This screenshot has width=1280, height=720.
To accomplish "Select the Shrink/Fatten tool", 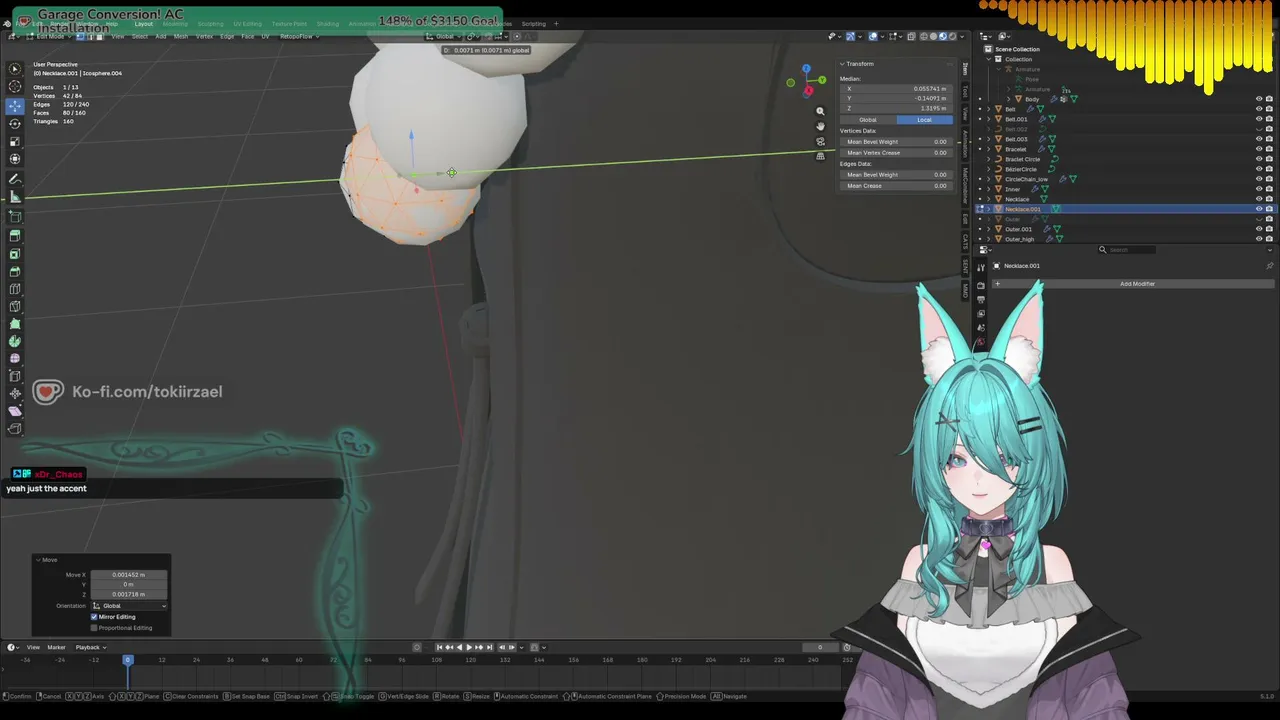I will 15,394.
